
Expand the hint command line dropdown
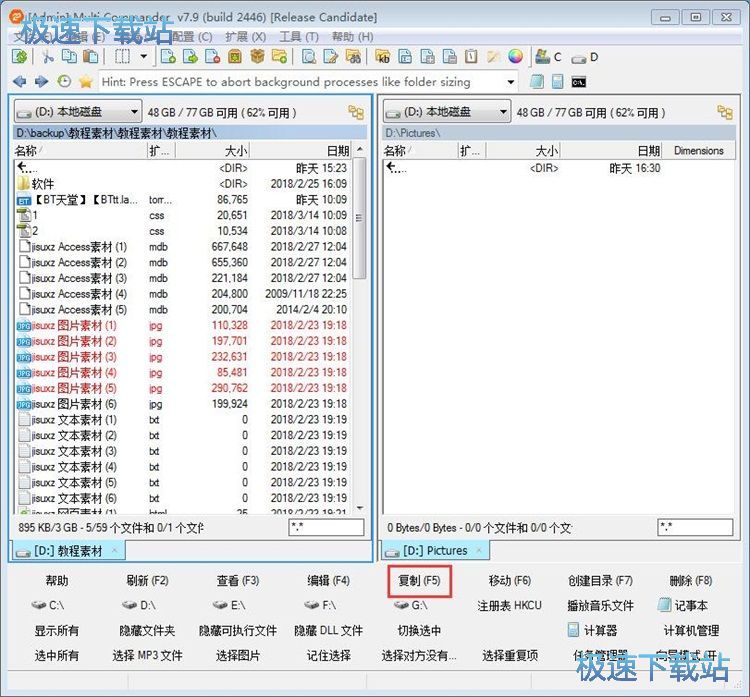pyautogui.click(x=511, y=82)
